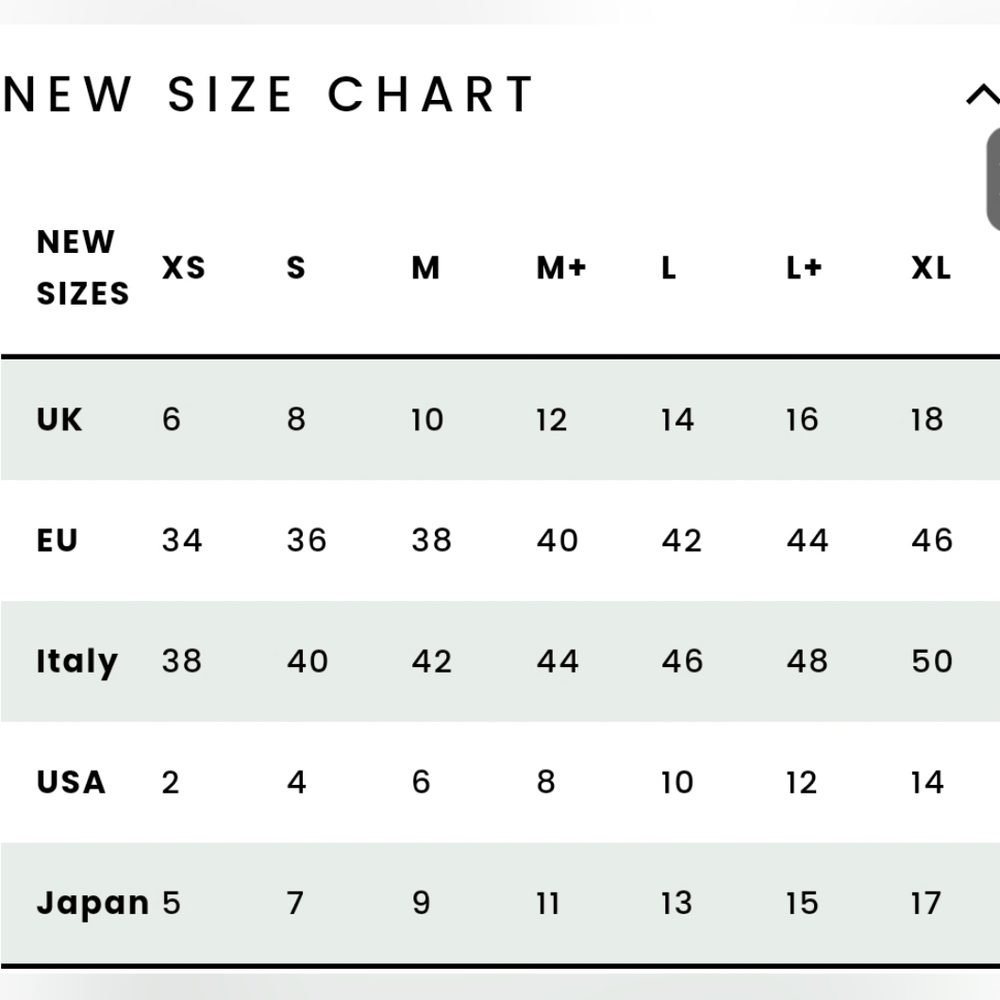
Task: Select the Japan row label
Action: [92, 903]
